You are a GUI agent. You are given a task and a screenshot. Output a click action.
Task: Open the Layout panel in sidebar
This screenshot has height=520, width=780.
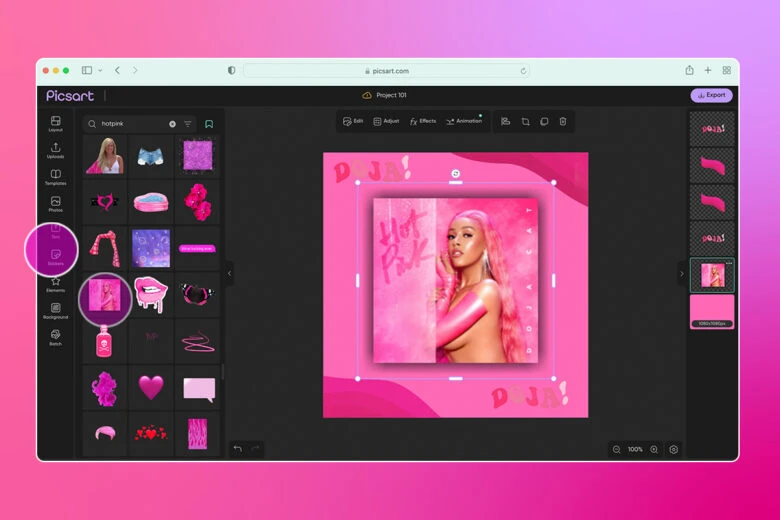(56, 123)
